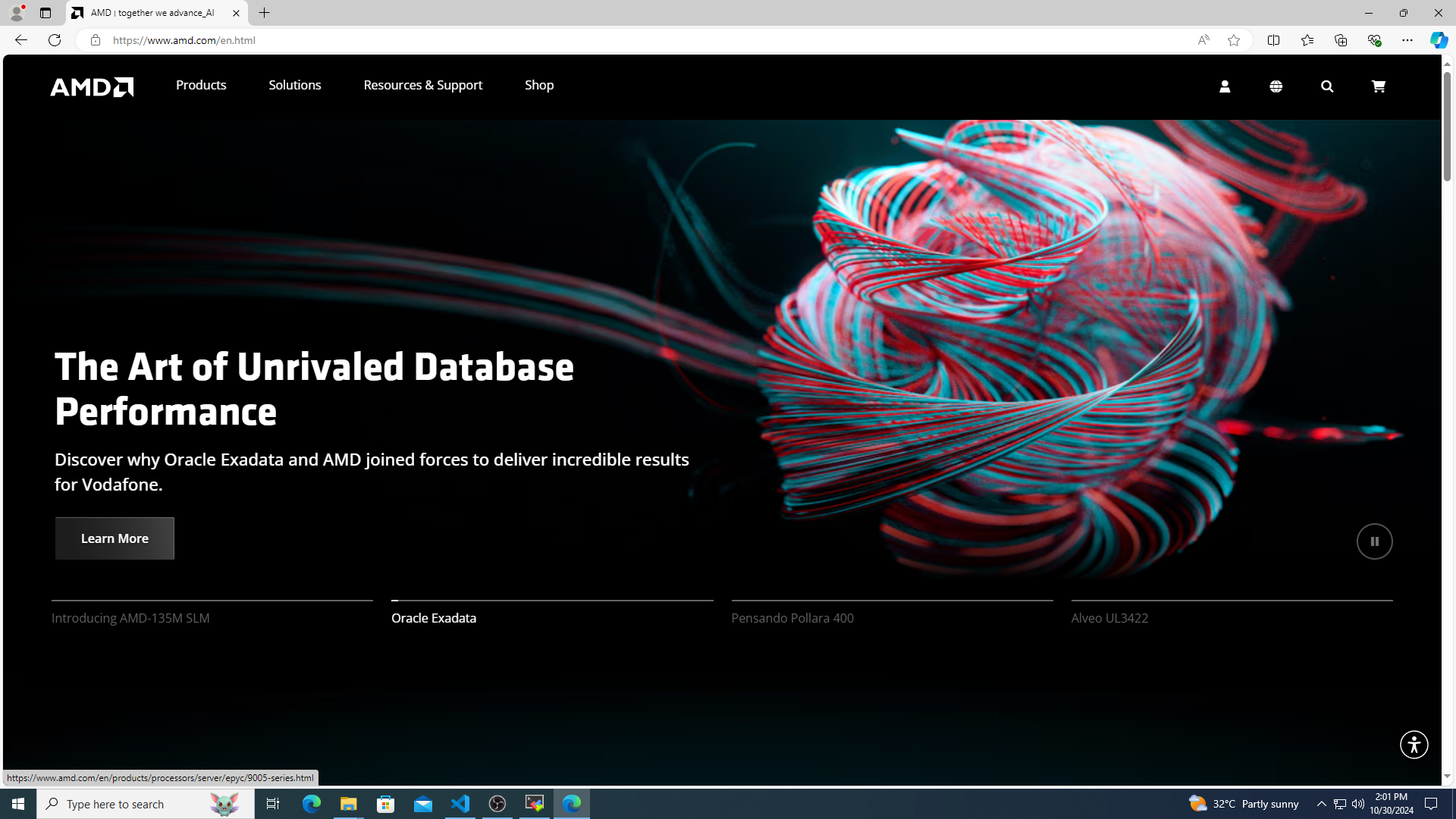Open Copilot sidebar
The width and height of the screenshot is (1456, 819).
(x=1439, y=40)
